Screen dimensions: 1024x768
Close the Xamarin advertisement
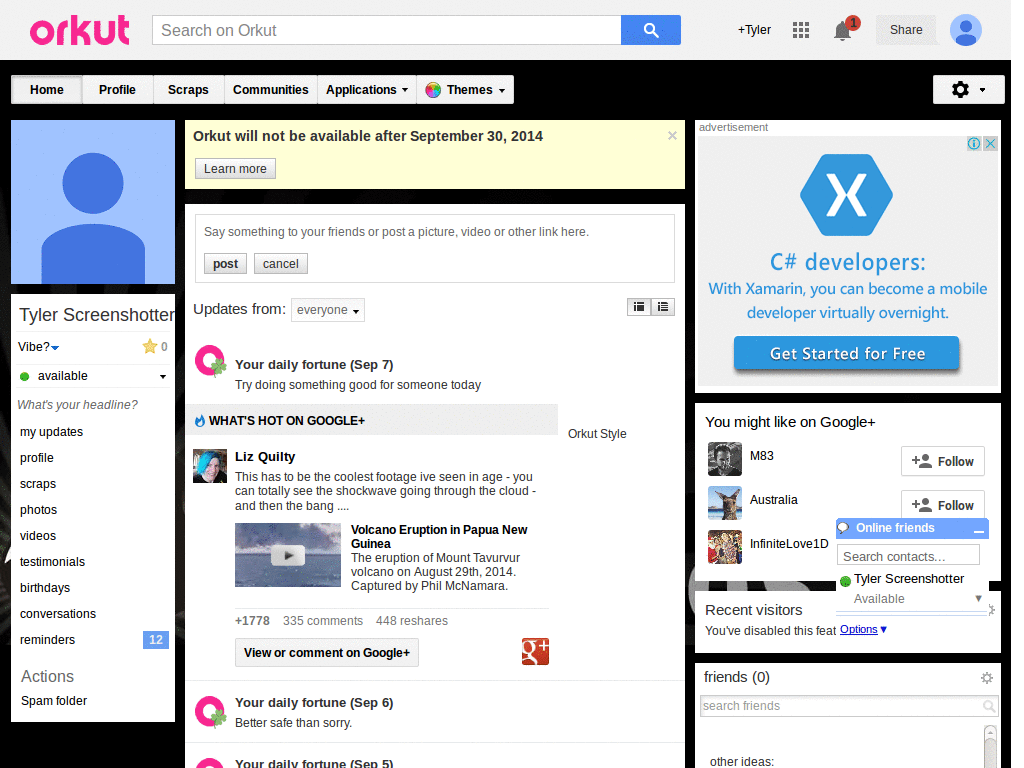click(991, 144)
